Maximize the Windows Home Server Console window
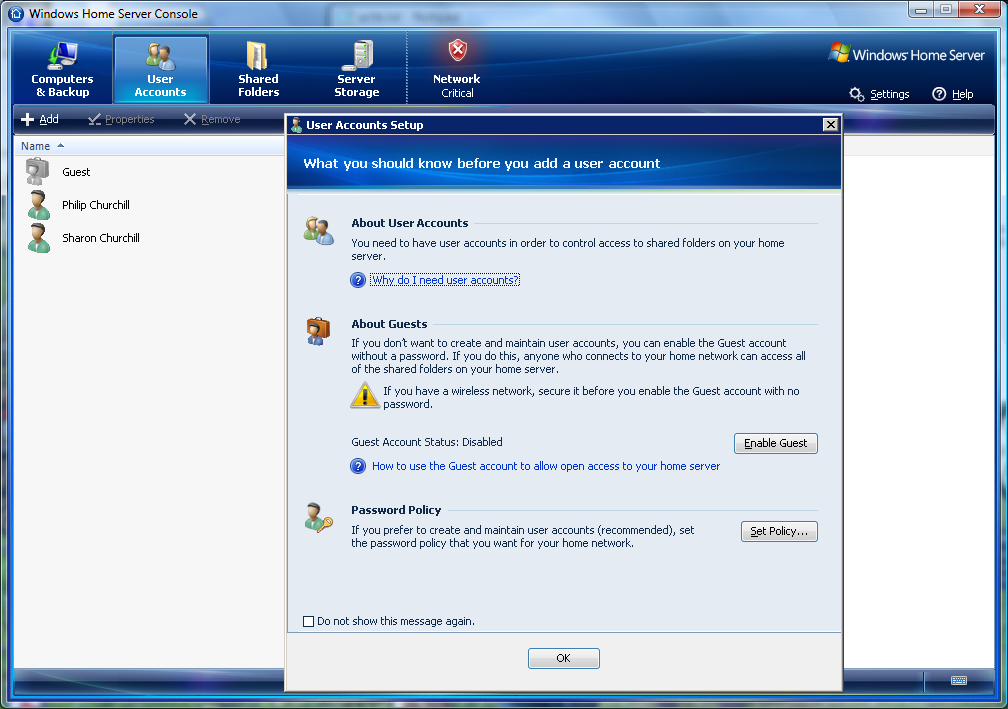 click(946, 10)
